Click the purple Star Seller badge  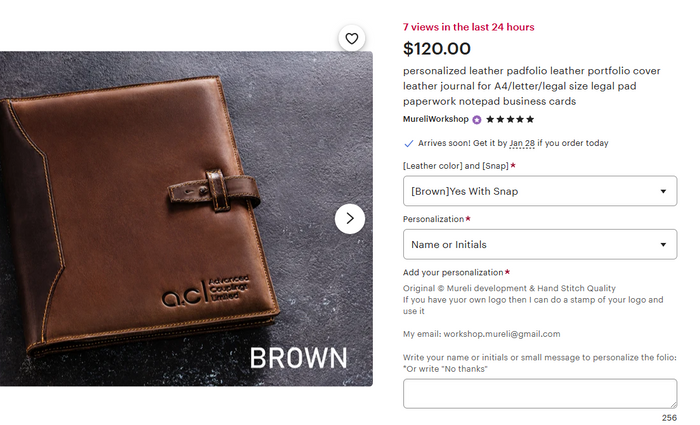(x=477, y=119)
